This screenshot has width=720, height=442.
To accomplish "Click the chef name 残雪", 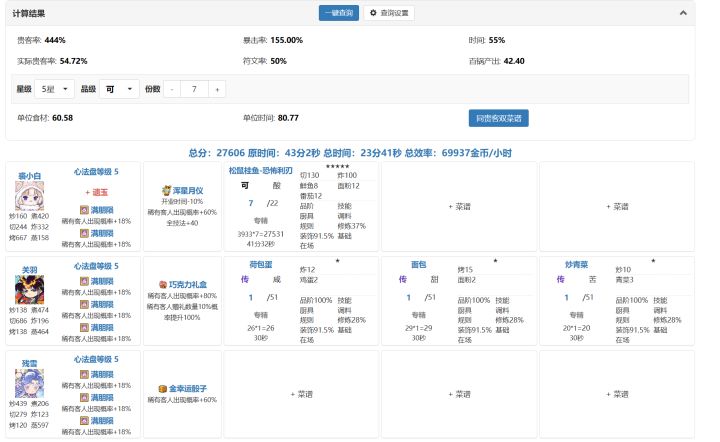I will tap(29, 364).
